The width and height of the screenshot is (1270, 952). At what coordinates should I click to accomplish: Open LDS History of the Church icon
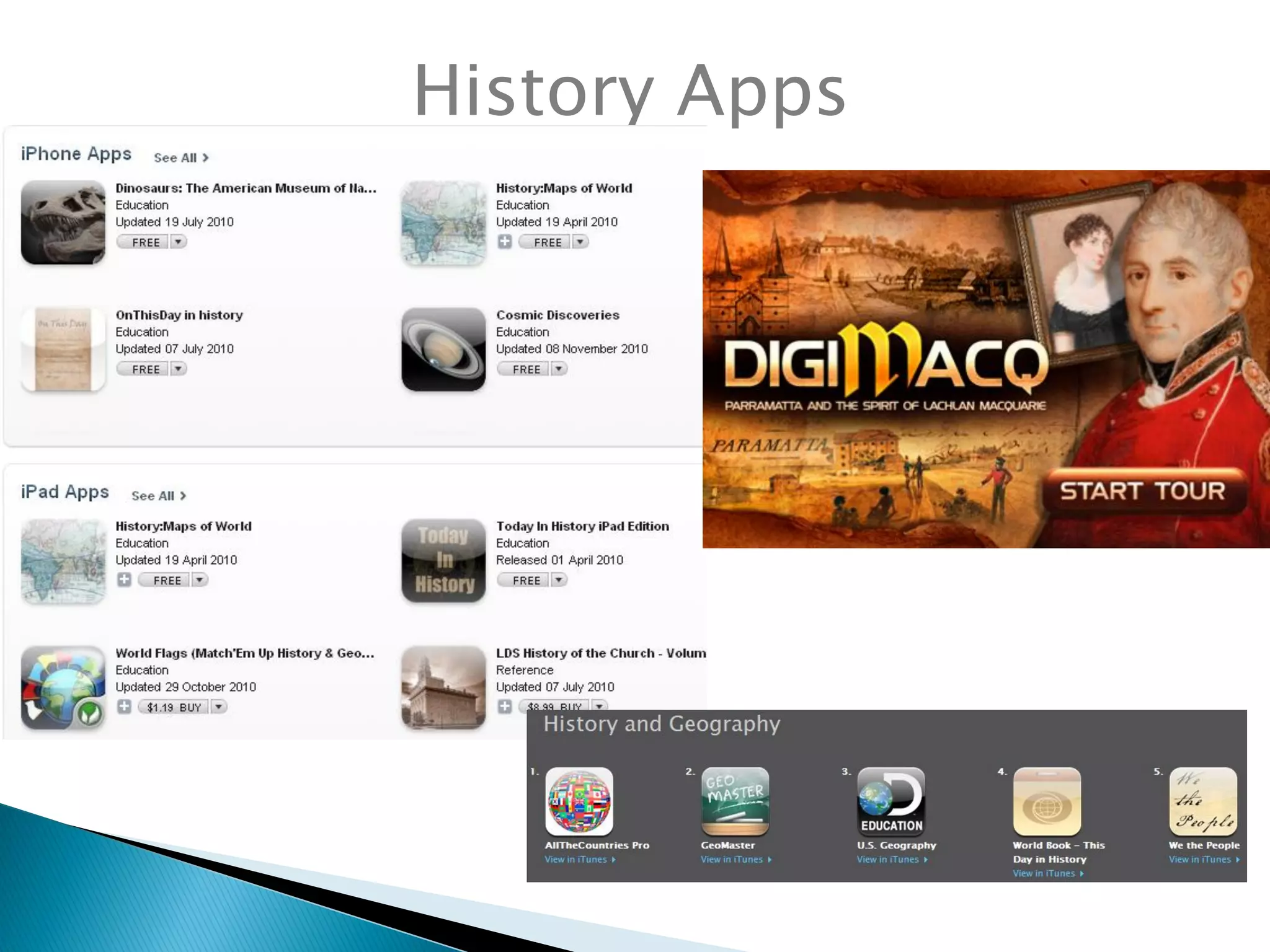(443, 687)
